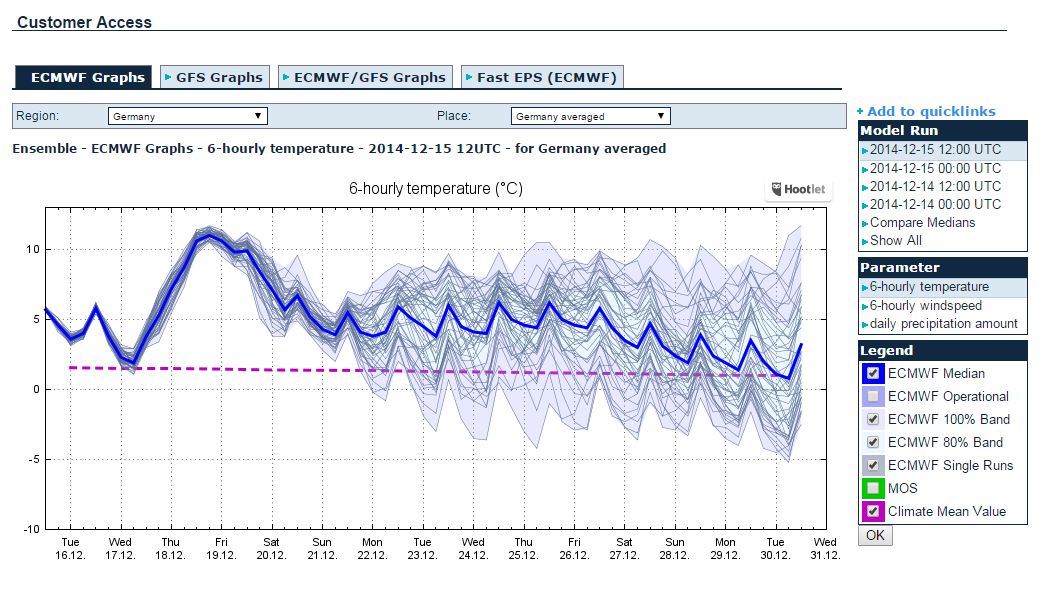The height and width of the screenshot is (602, 1057).
Task: Click the plus icon beside Add to quicklinks
Action: (x=860, y=111)
